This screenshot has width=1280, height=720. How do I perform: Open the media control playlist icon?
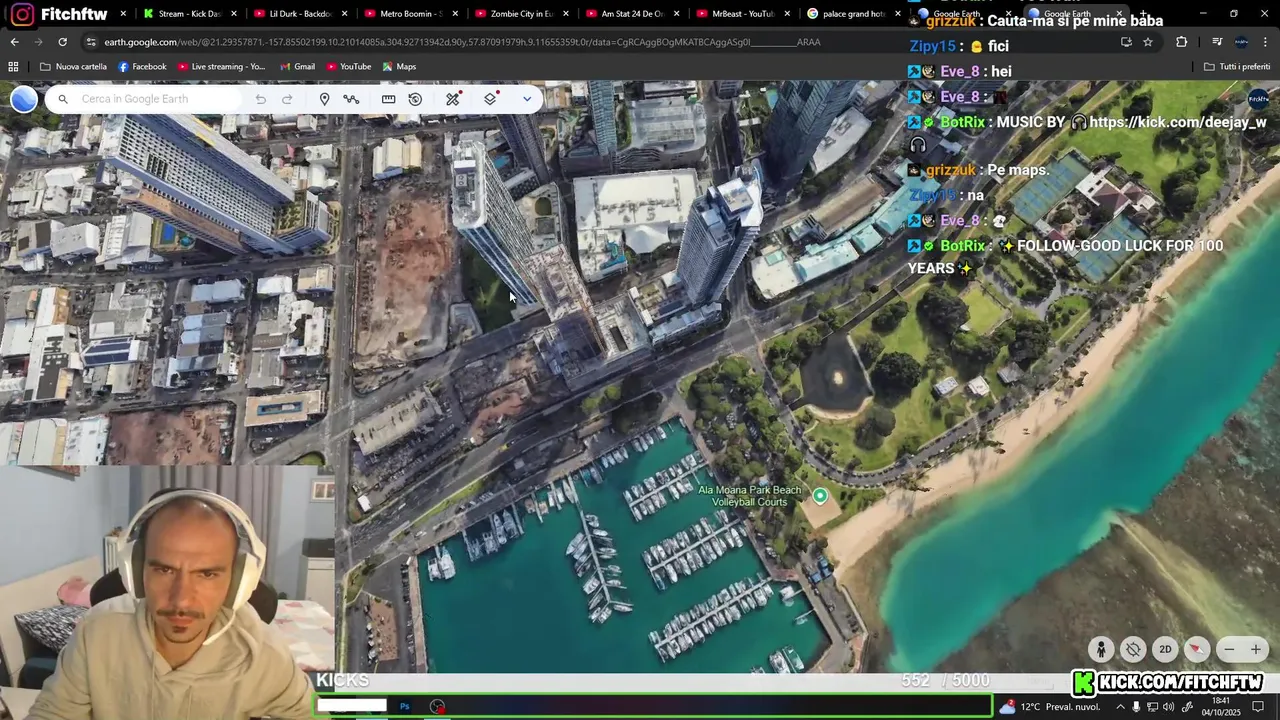1217,42
